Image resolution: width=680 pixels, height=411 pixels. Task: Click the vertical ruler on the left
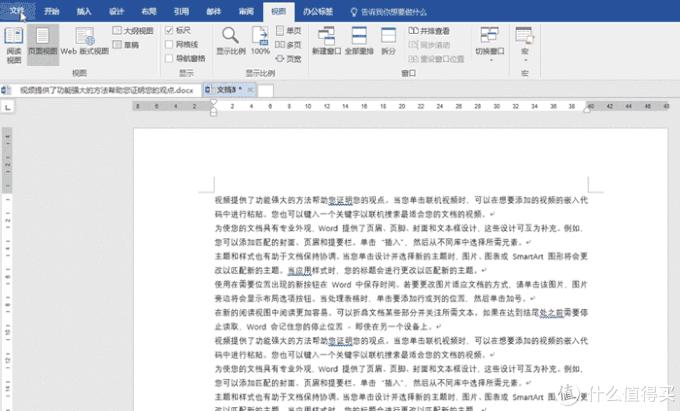[x=7, y=269]
